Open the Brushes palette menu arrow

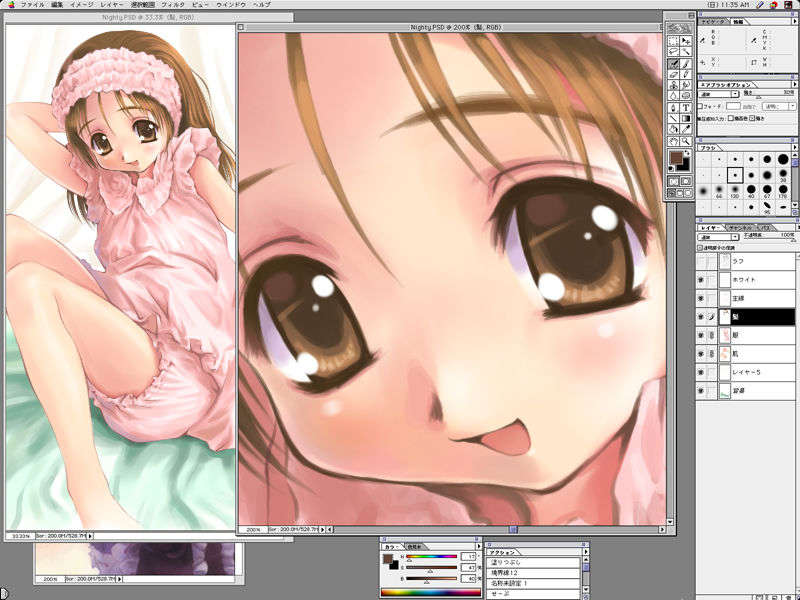pyautogui.click(x=794, y=147)
